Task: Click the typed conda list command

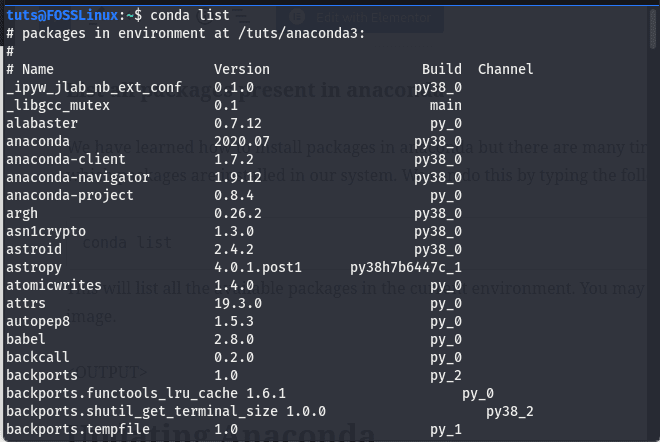Action: point(190,15)
